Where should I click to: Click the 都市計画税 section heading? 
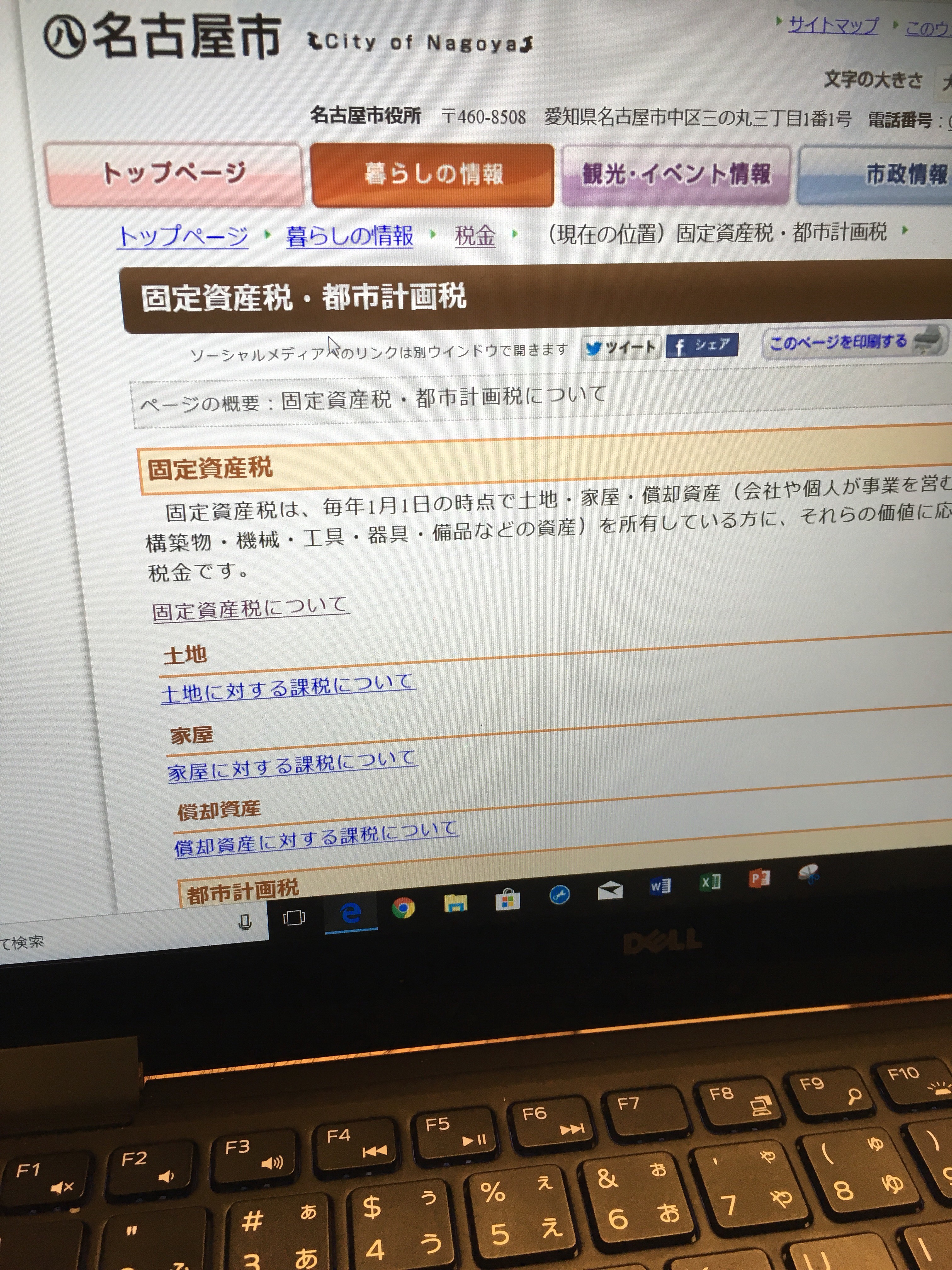[243, 892]
